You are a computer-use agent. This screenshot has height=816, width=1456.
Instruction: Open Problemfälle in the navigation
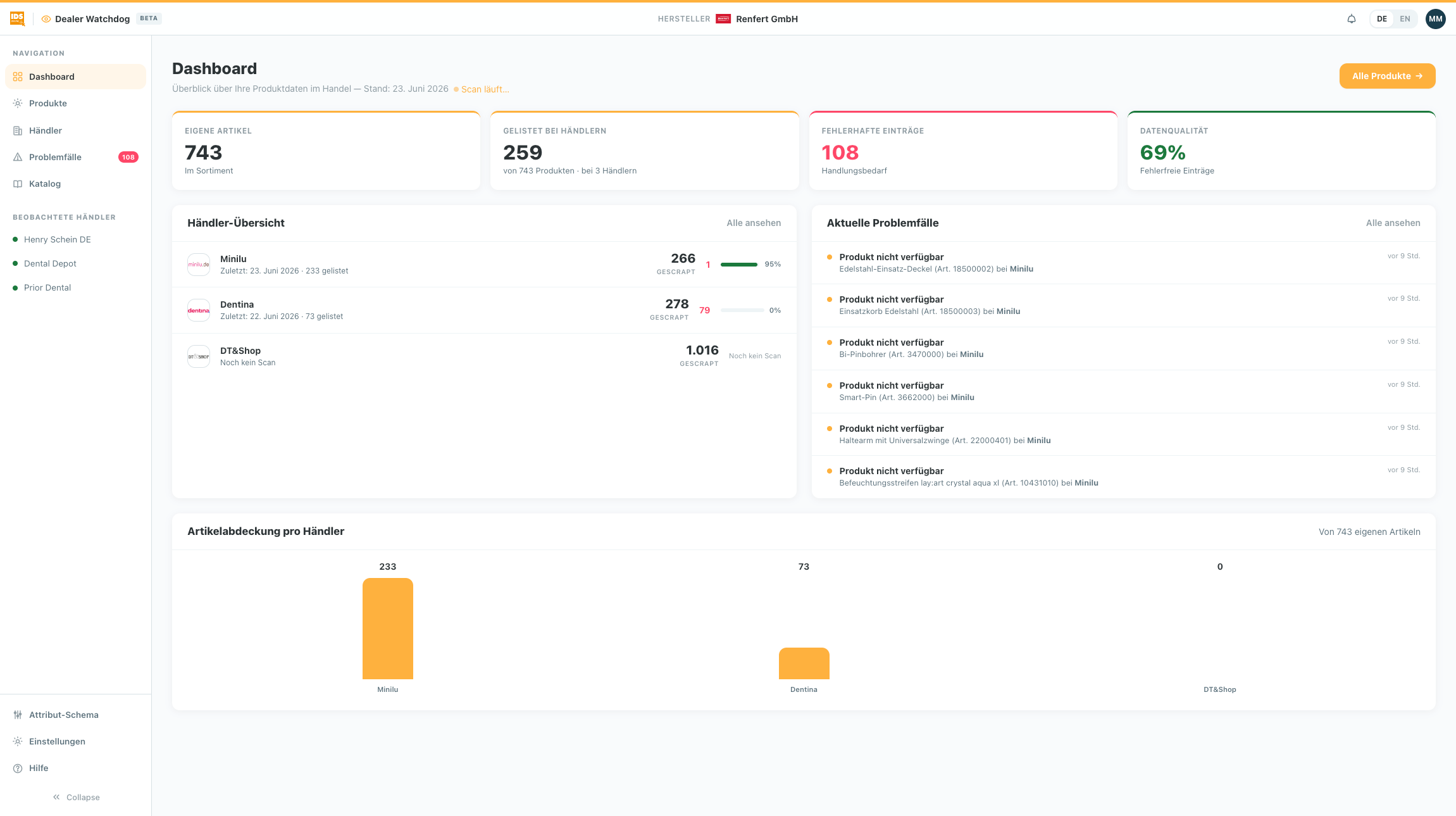(75, 157)
